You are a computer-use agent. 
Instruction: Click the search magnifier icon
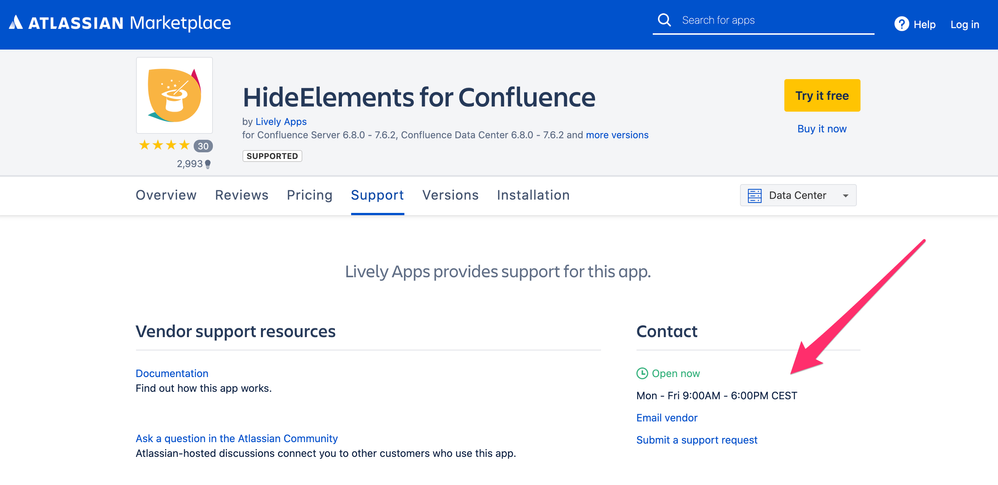tap(664, 20)
